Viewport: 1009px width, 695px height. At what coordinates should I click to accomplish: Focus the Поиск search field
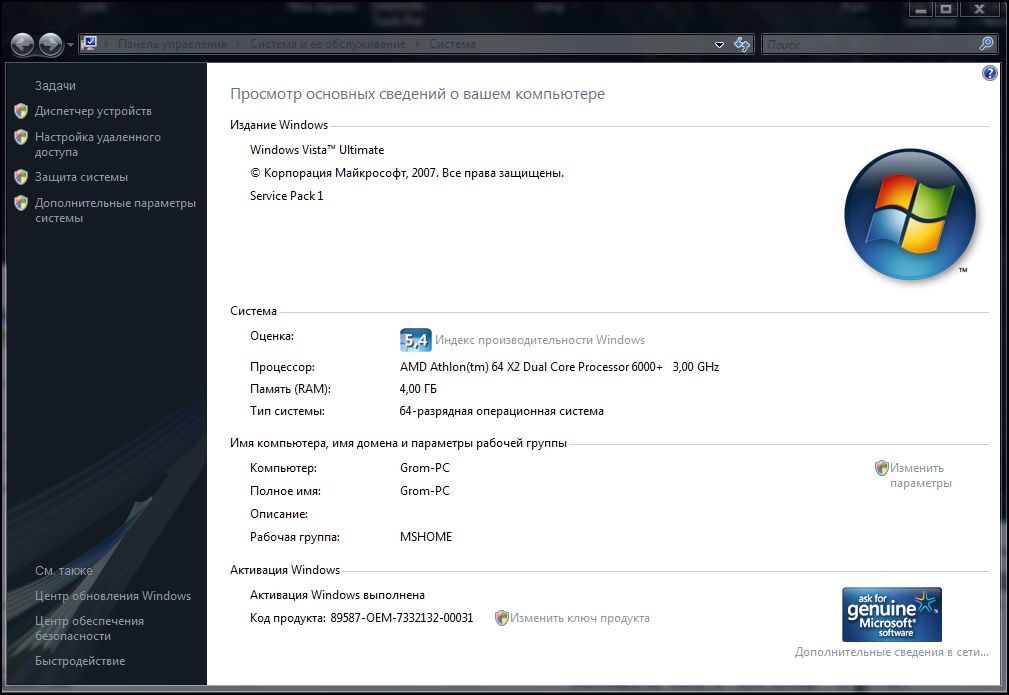point(869,44)
